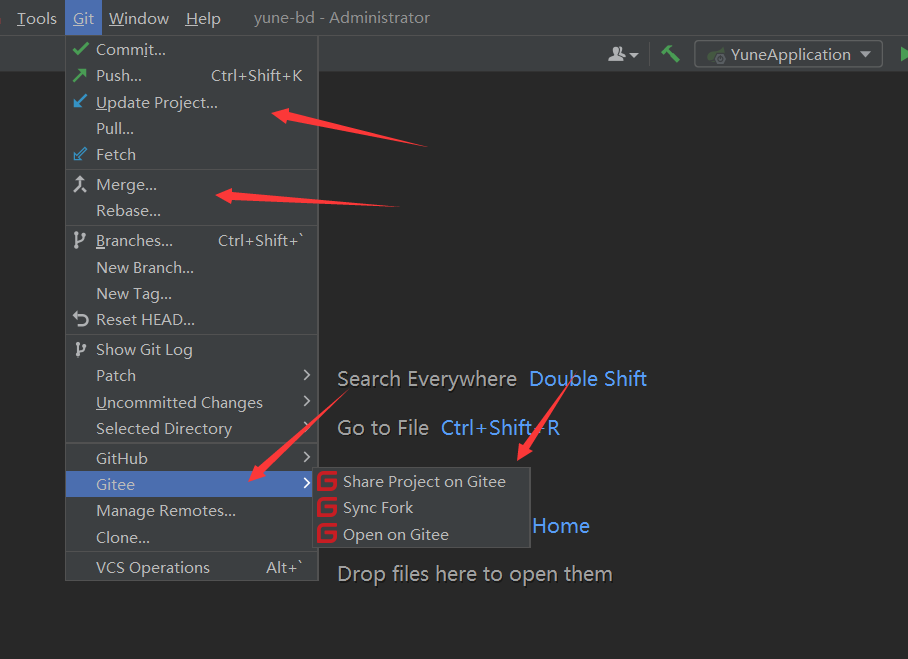The width and height of the screenshot is (908, 659).
Task: Select Open on Gitee entry
Action: [x=422, y=534]
